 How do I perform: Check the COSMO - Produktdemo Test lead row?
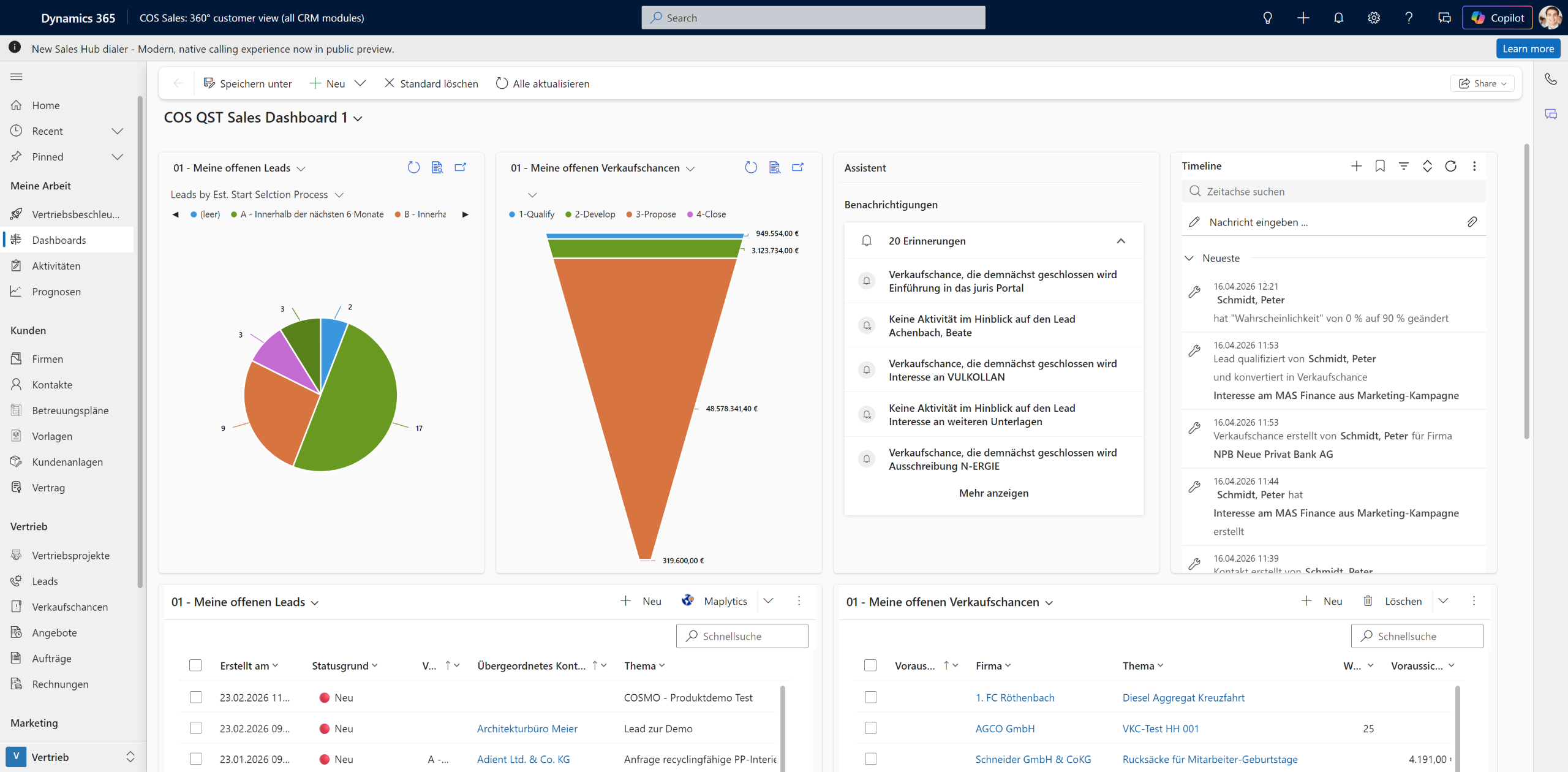(195, 697)
